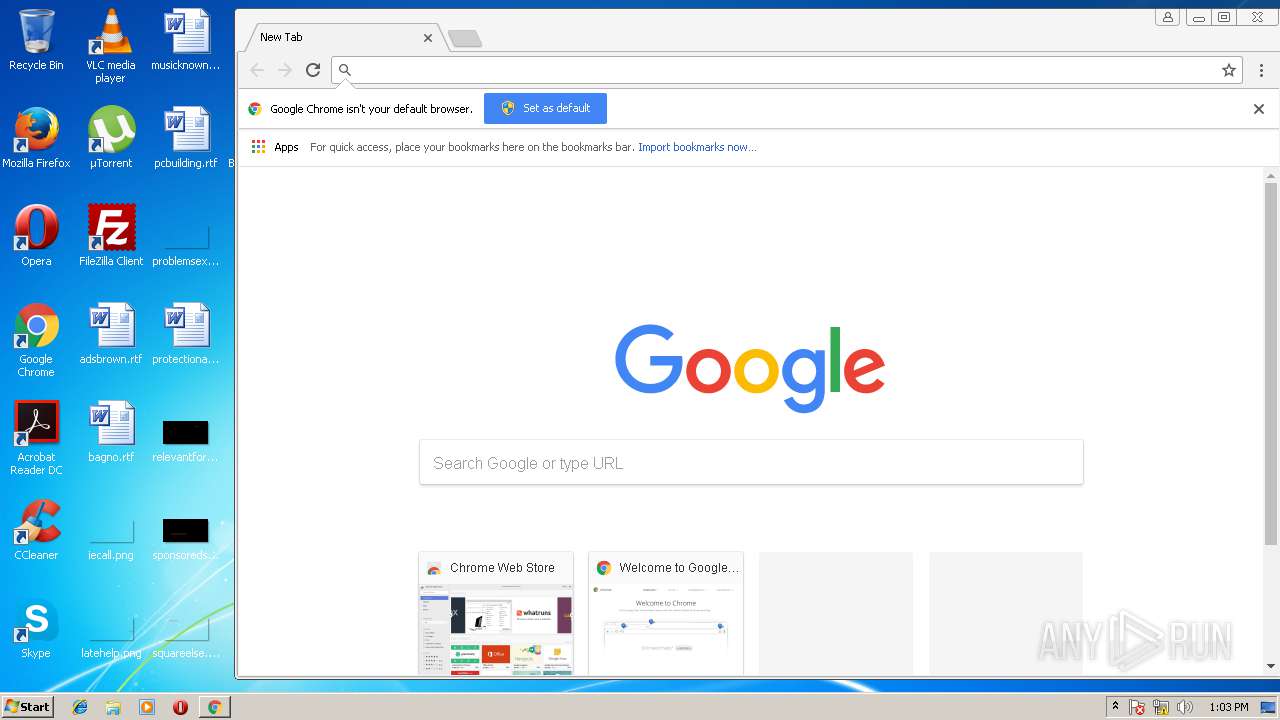Open the Chrome three-dot menu
Viewport: 1280px width, 720px height.
1261,70
